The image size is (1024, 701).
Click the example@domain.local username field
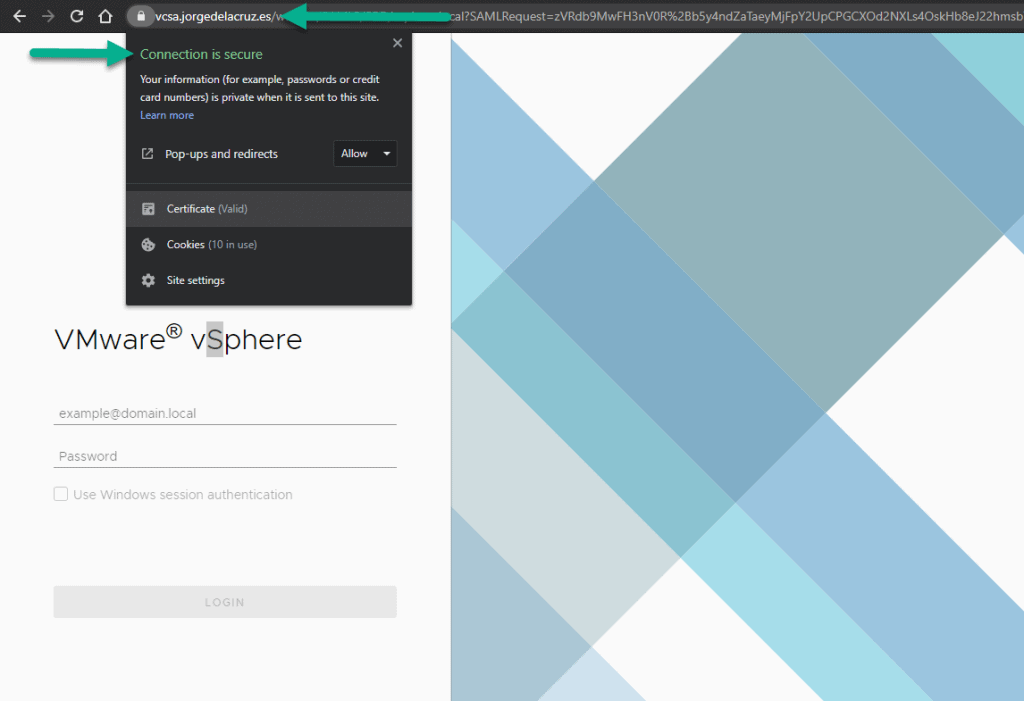(225, 414)
